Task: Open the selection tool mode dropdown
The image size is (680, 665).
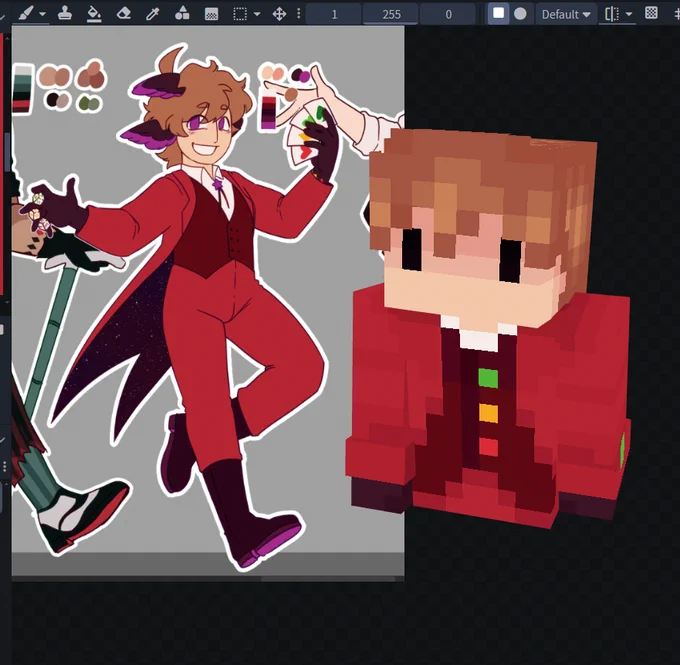Action: pyautogui.click(x=257, y=14)
